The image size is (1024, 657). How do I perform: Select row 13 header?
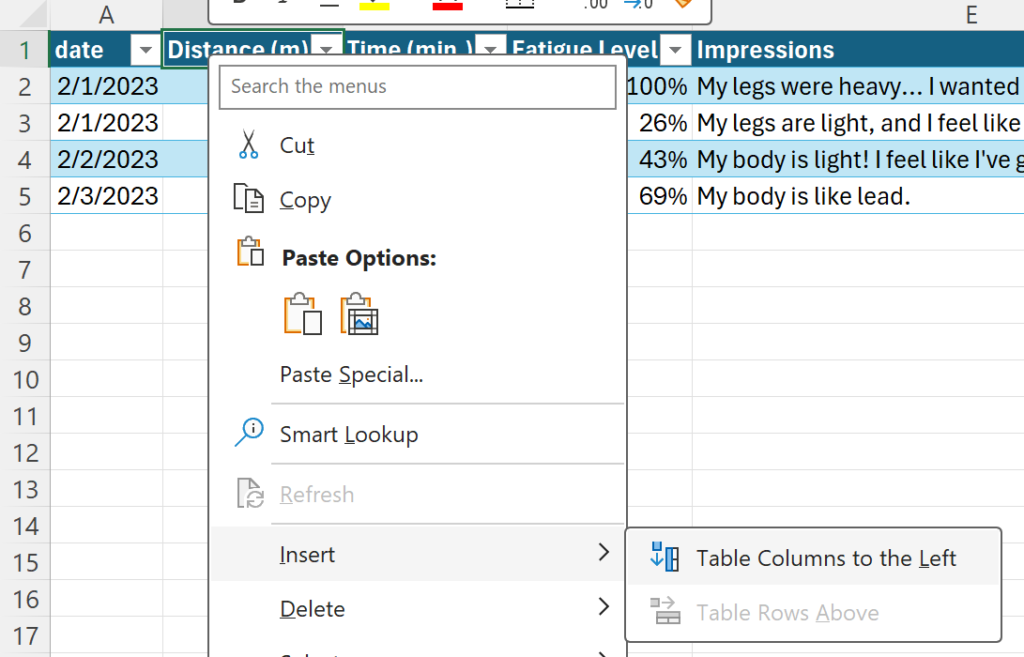25,489
